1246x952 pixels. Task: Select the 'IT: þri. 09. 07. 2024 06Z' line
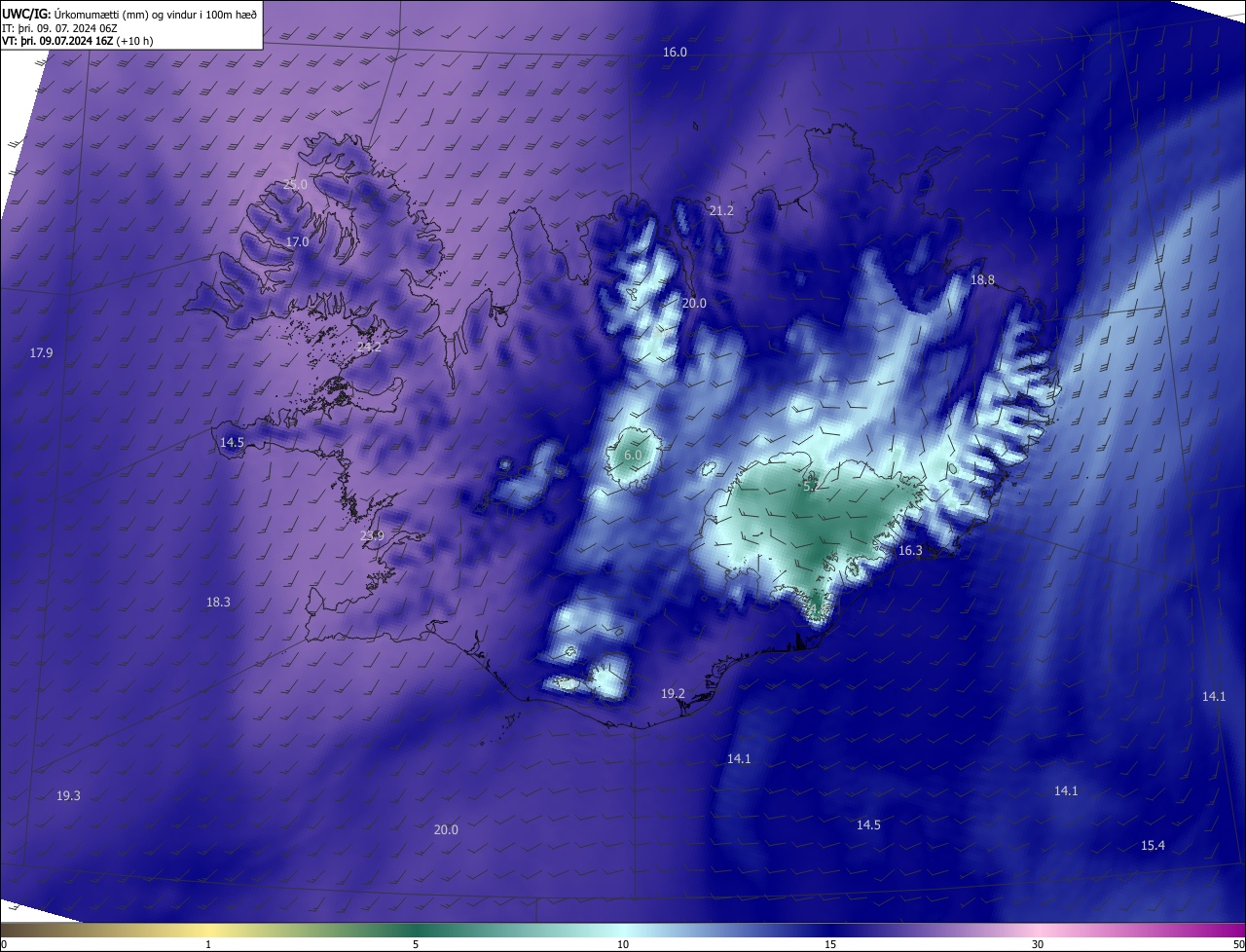(58, 27)
